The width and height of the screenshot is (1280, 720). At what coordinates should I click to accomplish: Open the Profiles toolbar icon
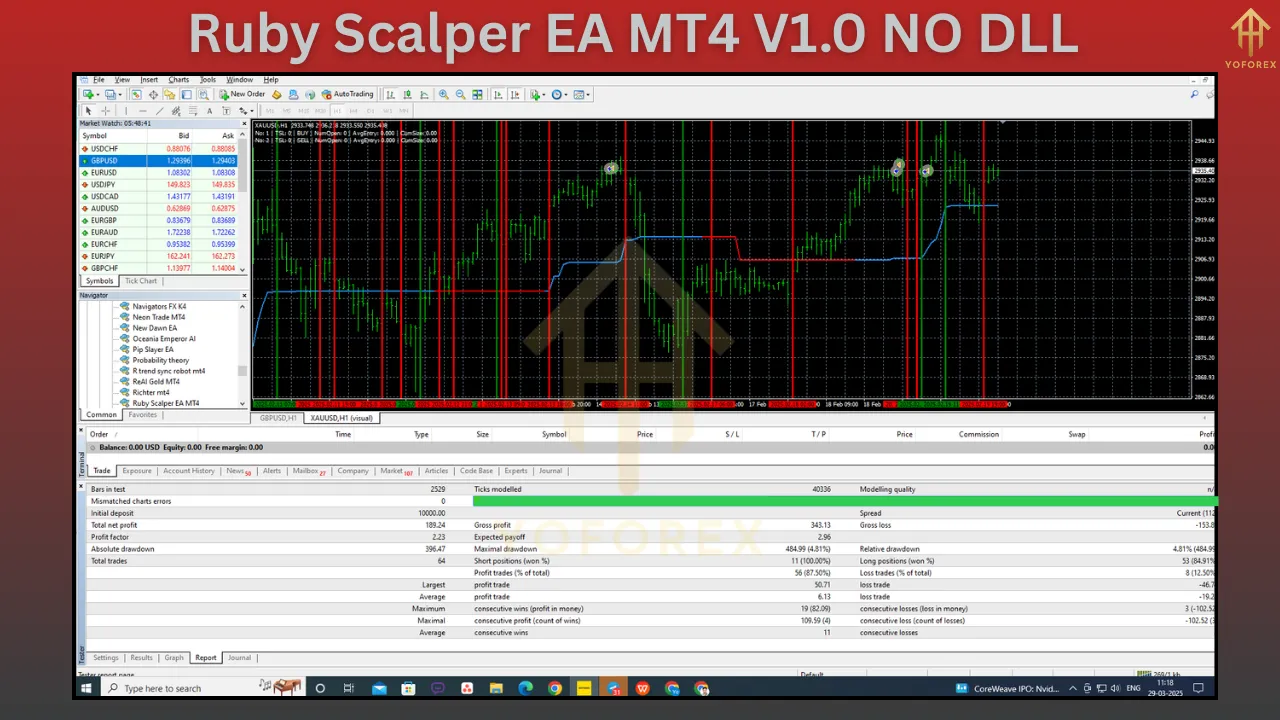(110, 94)
